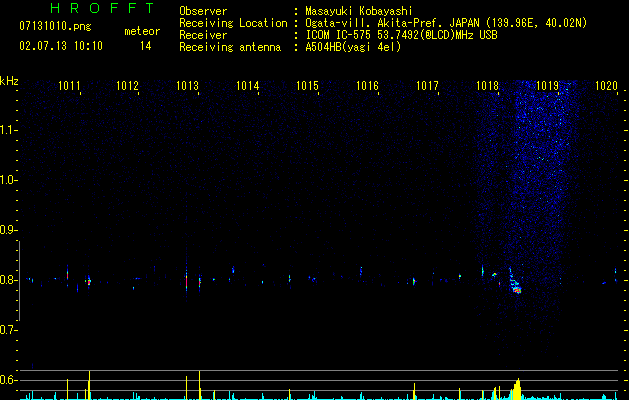
Task: Click the kHz axis unit label
Action: [9, 81]
